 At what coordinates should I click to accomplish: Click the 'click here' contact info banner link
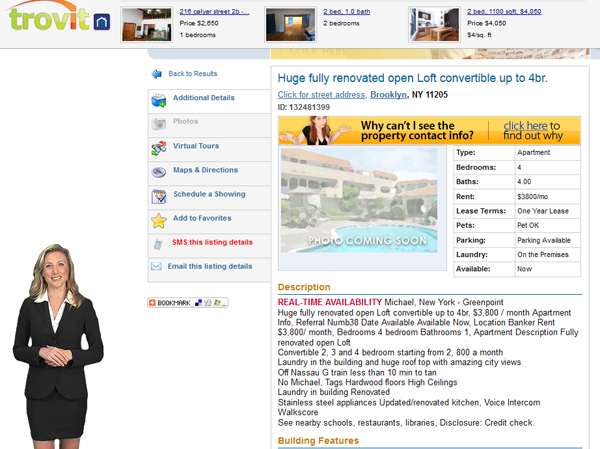[525, 126]
